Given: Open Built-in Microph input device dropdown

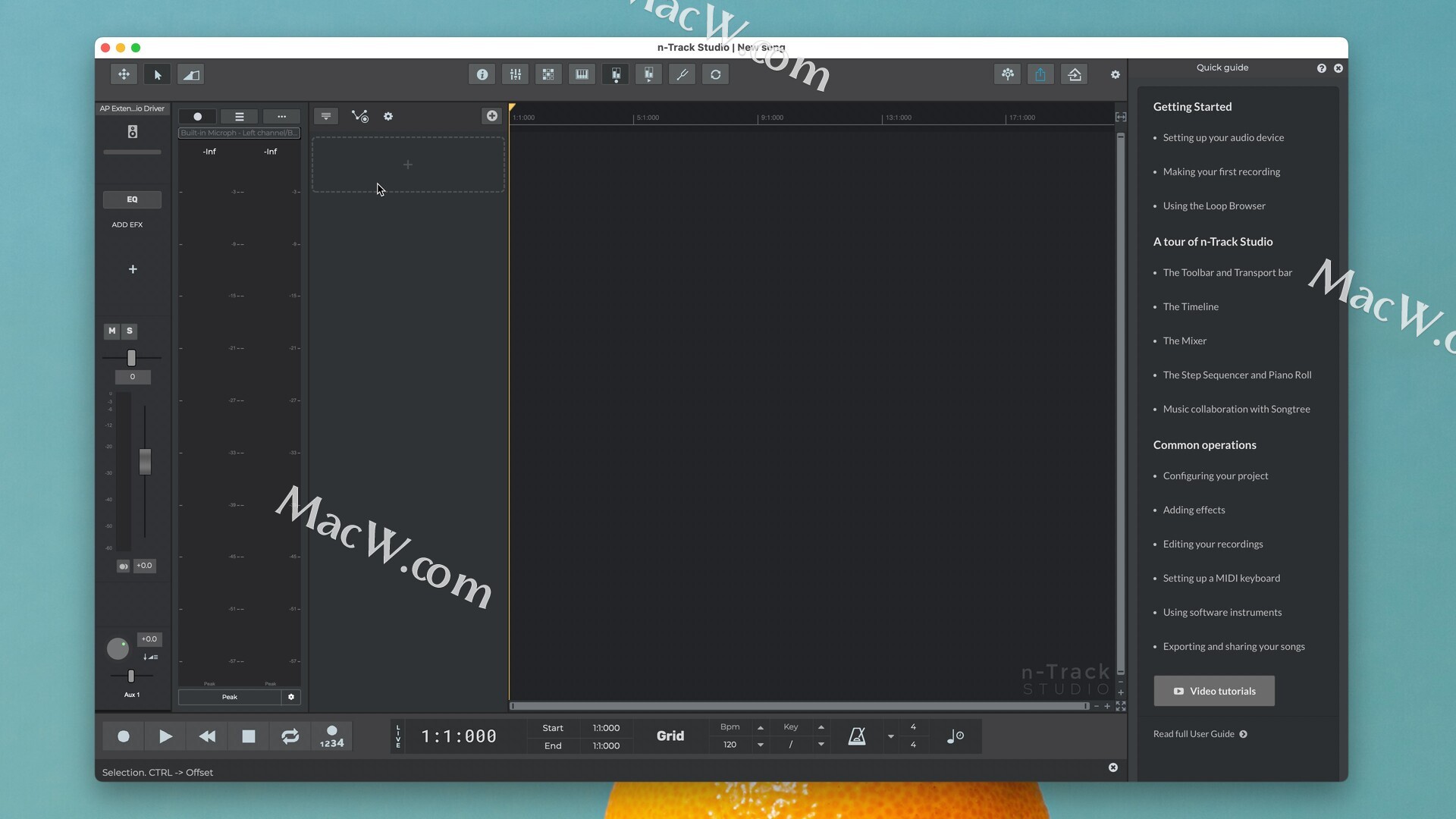Looking at the screenshot, I should tap(240, 133).
